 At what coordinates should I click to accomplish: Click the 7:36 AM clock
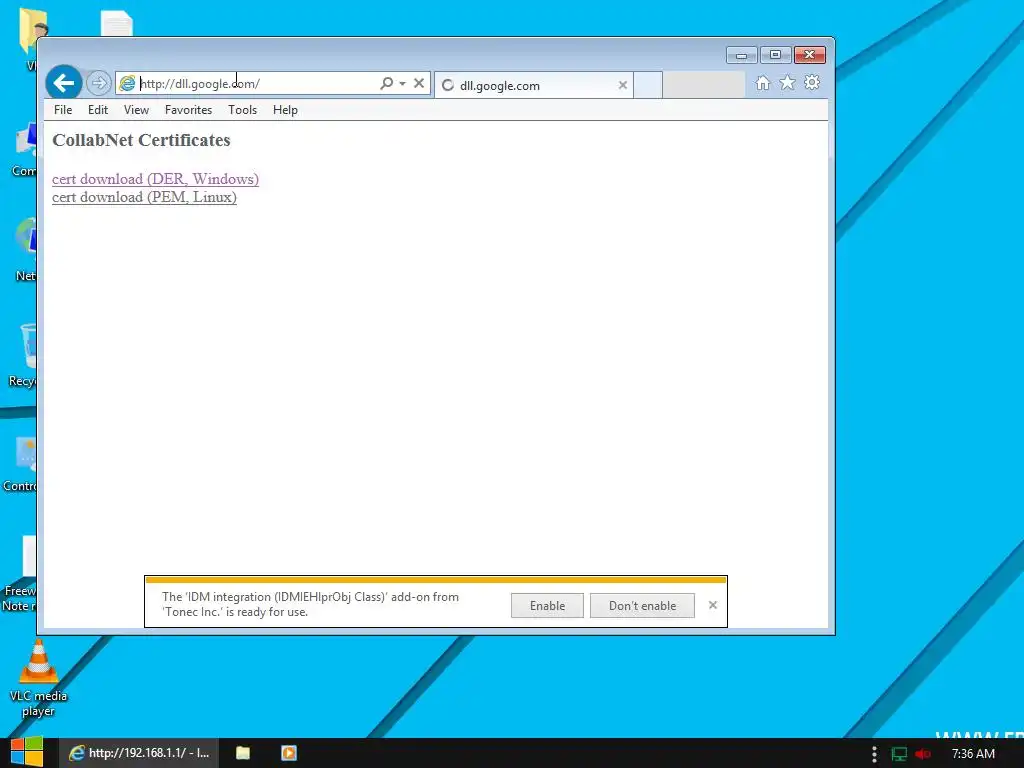(973, 754)
